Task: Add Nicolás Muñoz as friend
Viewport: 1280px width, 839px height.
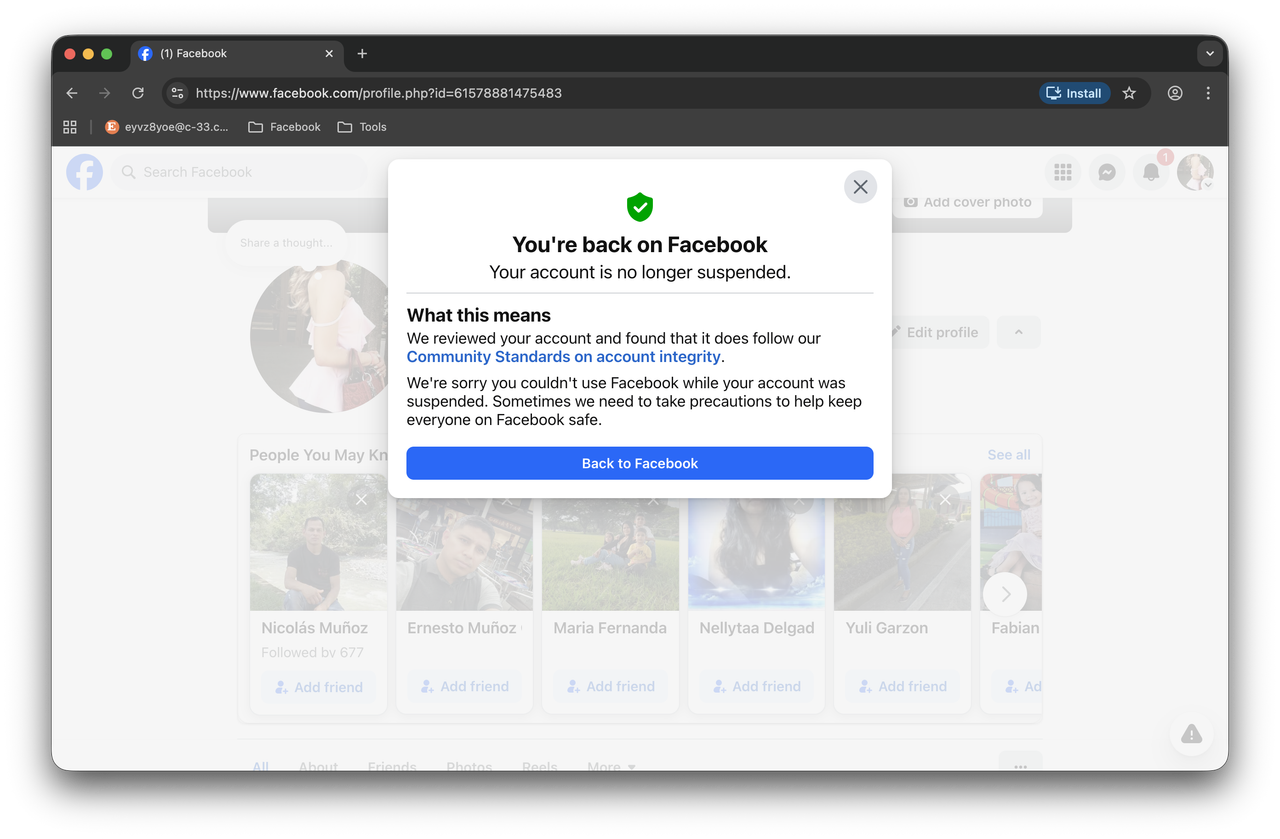Action: point(318,687)
